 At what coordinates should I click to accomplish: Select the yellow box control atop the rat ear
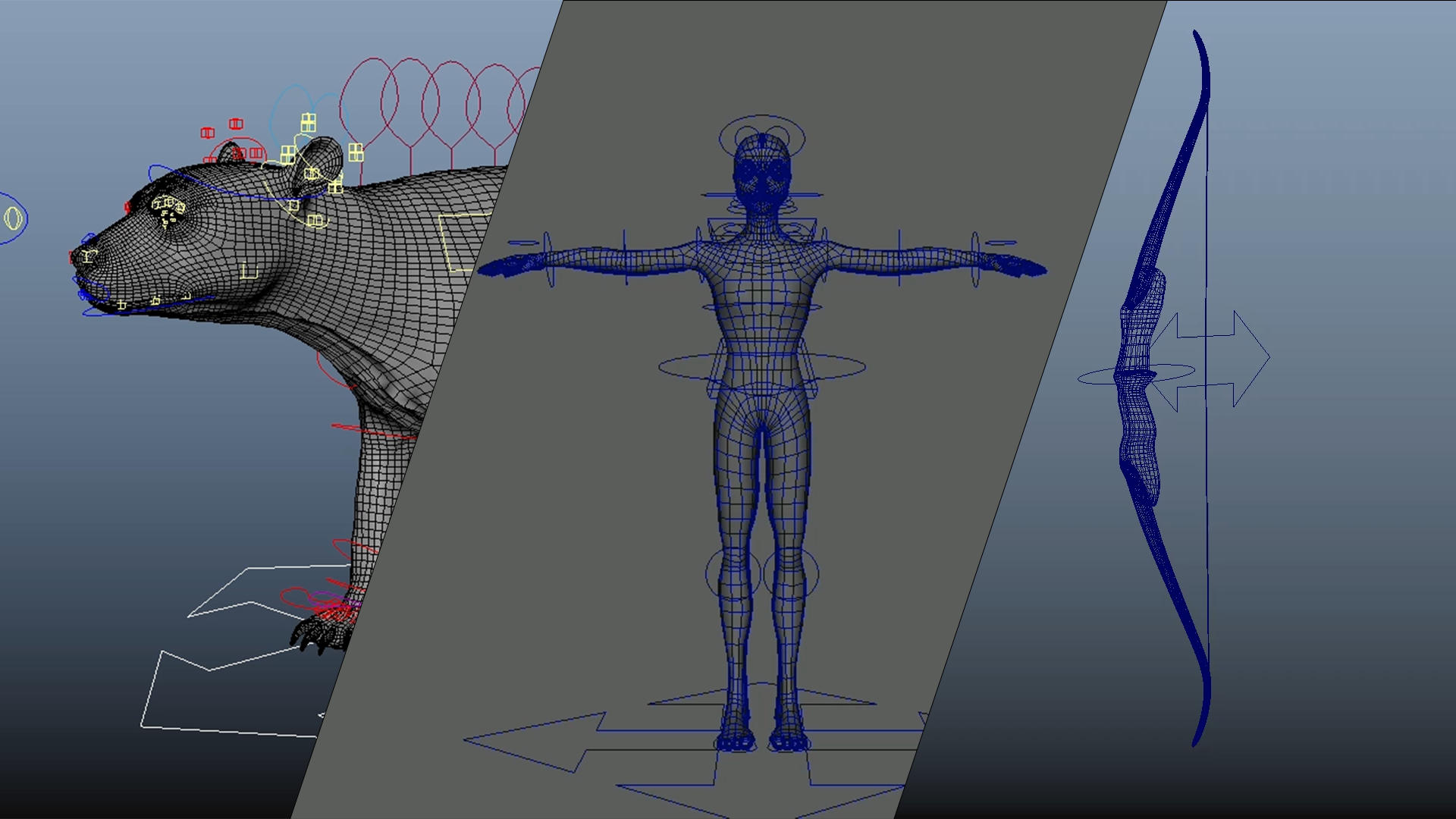click(x=308, y=122)
